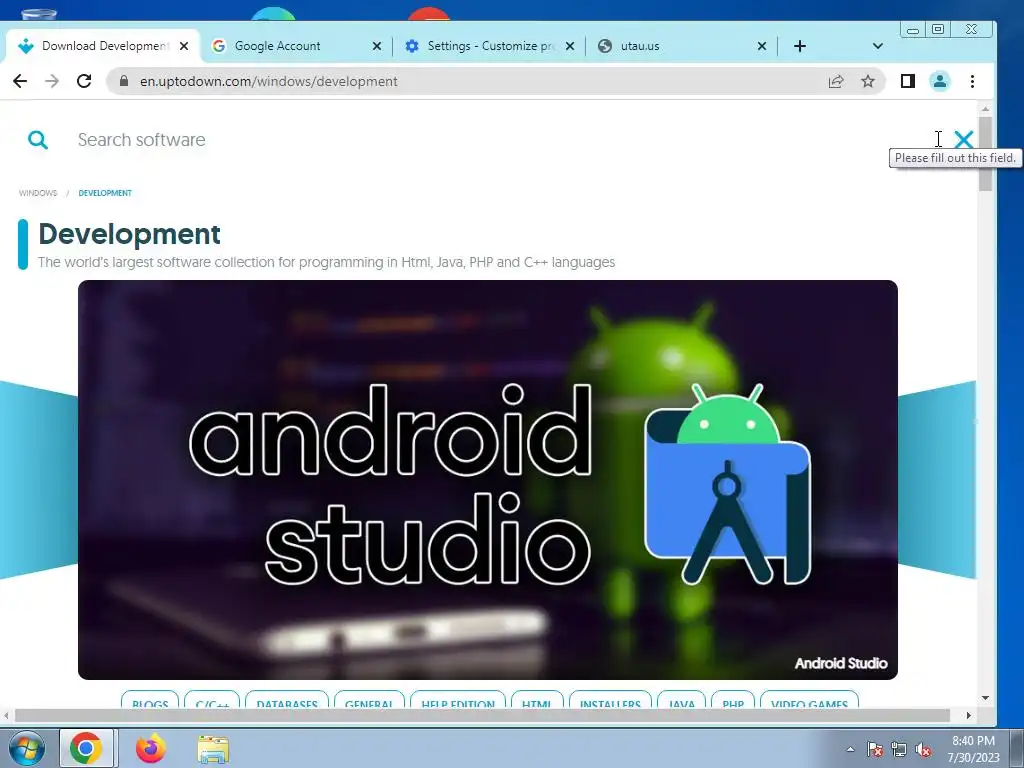Launch Firefox from the taskbar

point(150,748)
